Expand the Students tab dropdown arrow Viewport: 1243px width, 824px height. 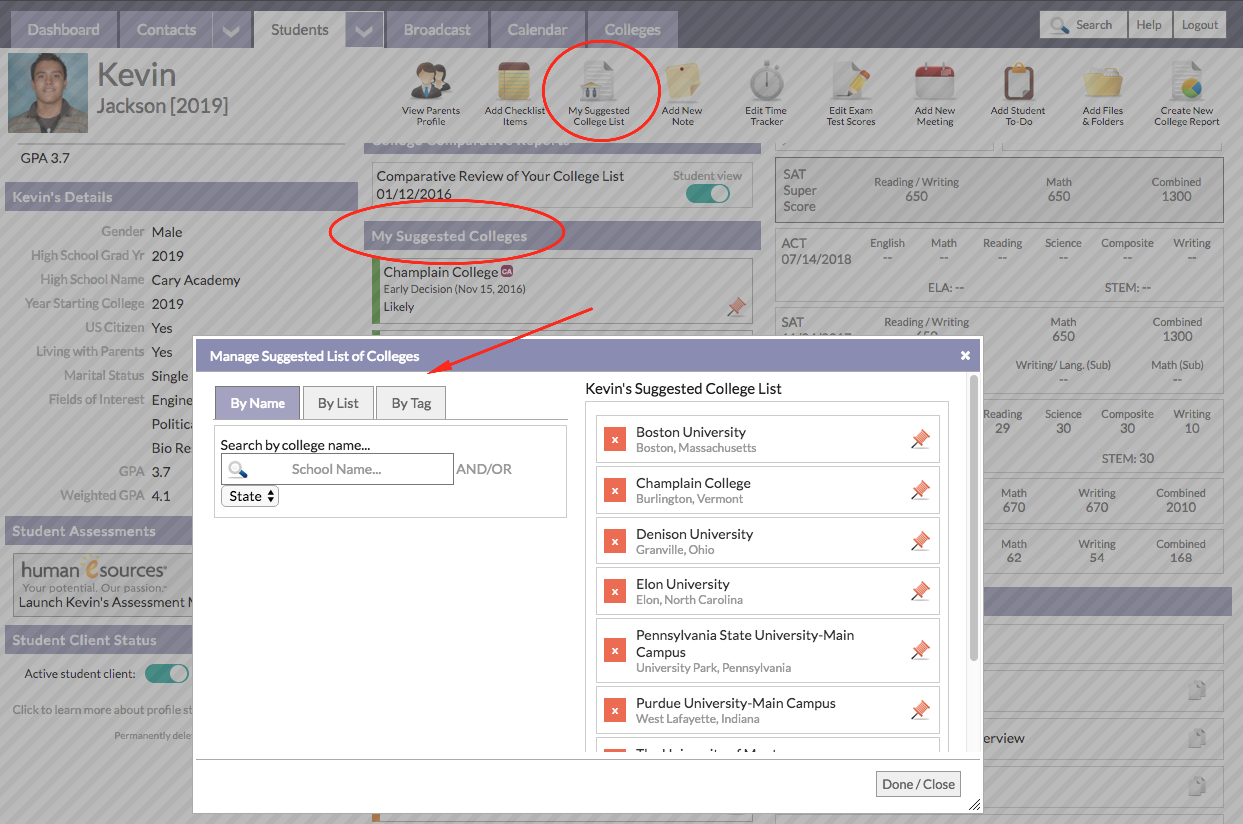[364, 30]
